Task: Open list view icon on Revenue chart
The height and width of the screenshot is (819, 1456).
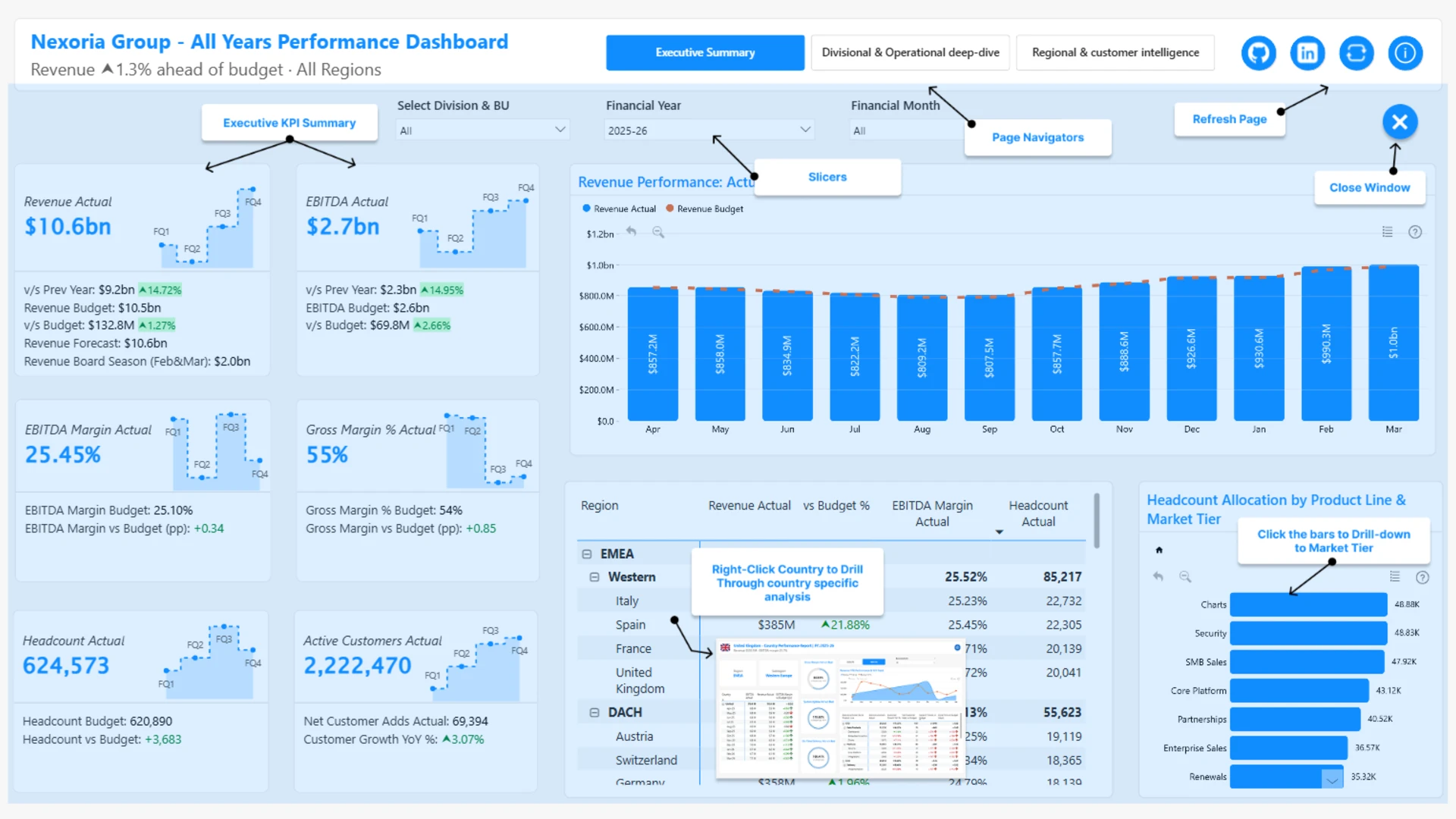Action: pos(1387,232)
